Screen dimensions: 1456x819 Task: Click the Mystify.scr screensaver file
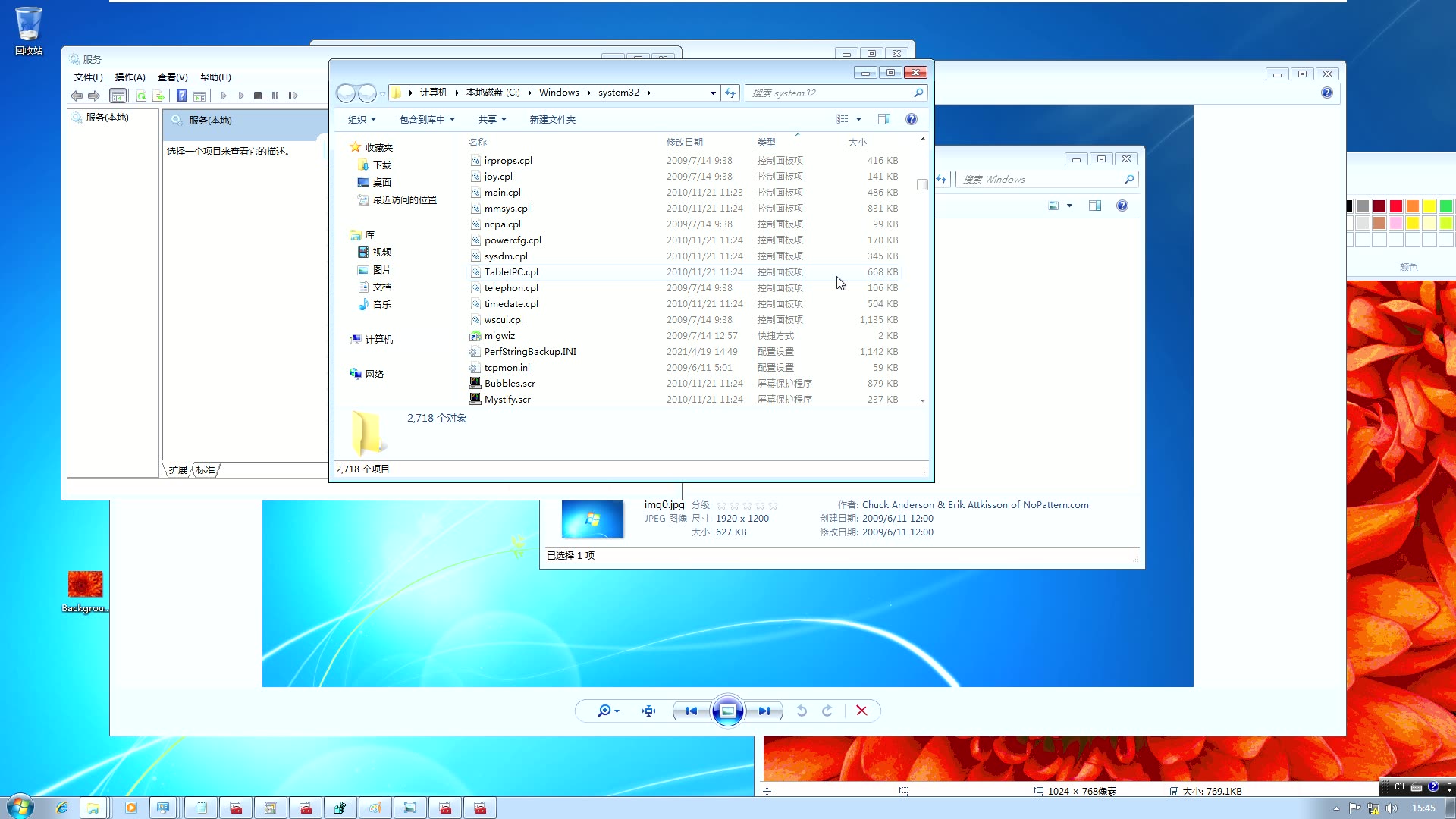point(508,399)
